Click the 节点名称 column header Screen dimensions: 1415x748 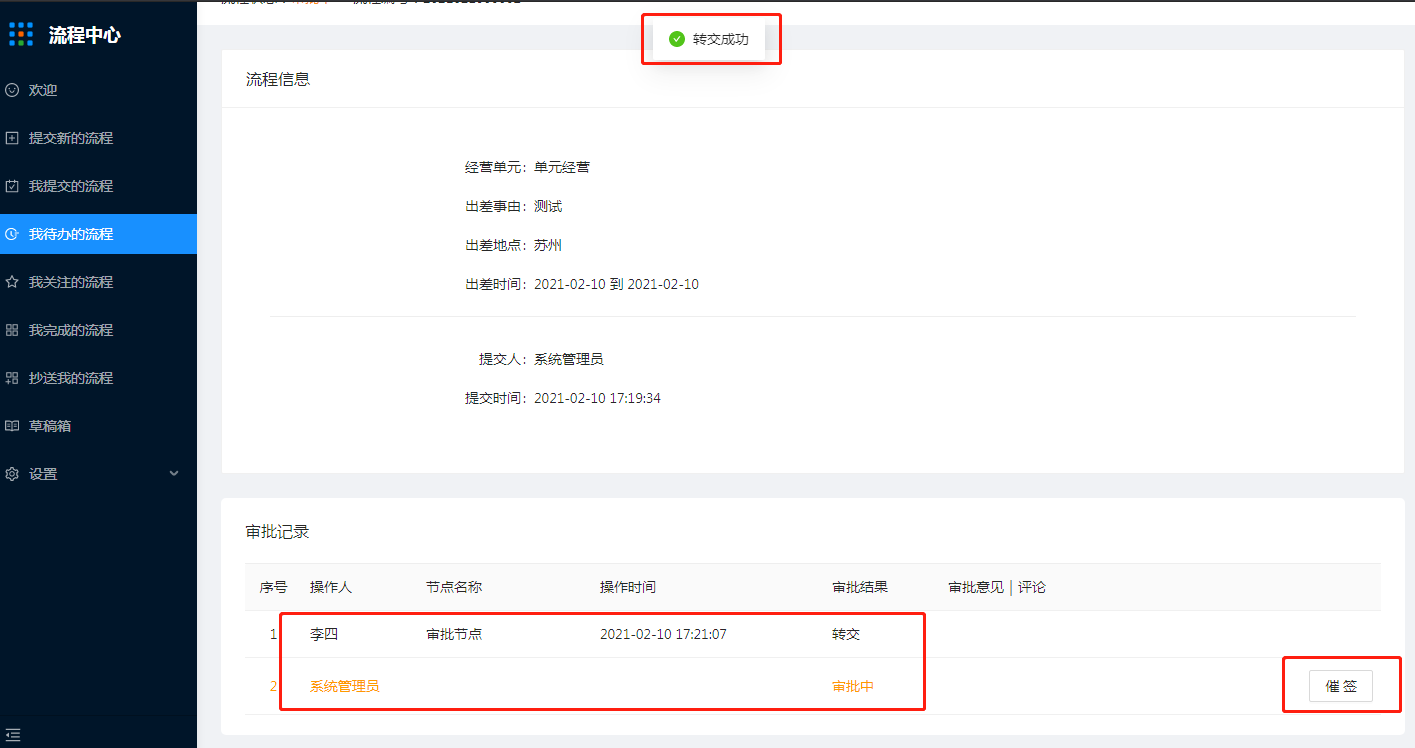454,587
